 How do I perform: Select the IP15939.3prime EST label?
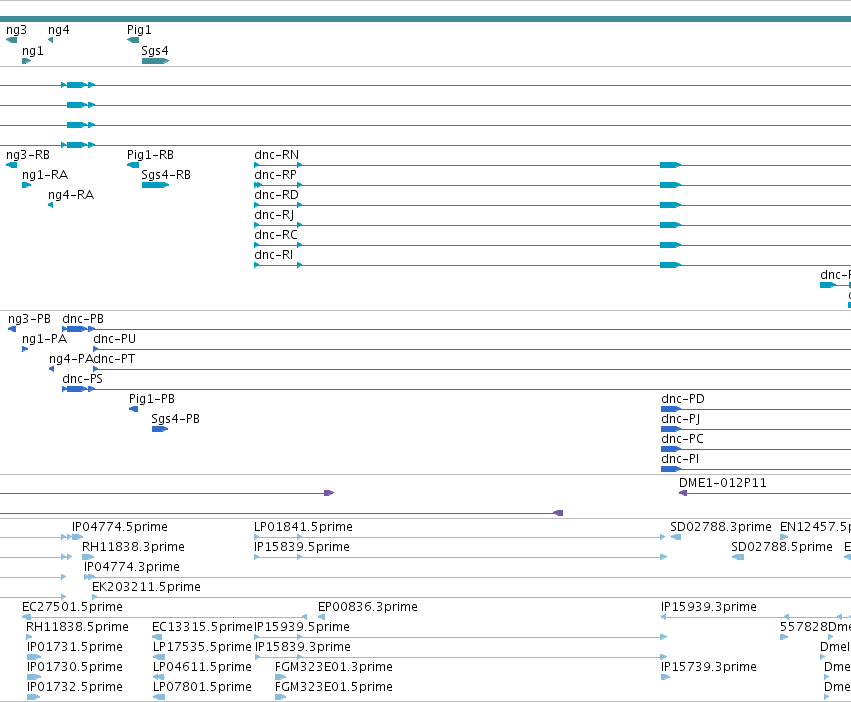click(x=709, y=607)
